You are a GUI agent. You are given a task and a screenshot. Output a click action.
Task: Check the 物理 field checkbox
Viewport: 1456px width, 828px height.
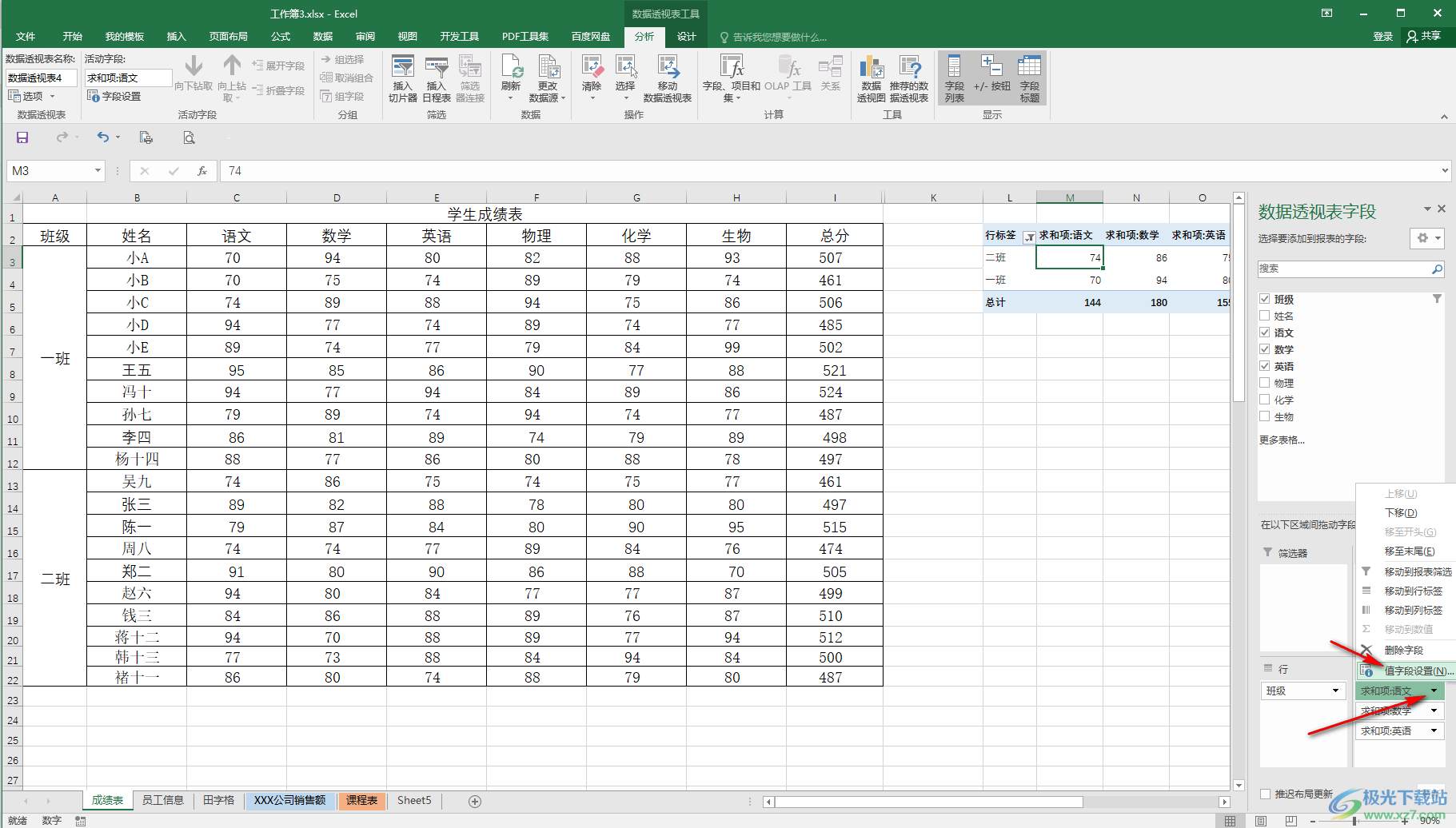click(x=1265, y=383)
